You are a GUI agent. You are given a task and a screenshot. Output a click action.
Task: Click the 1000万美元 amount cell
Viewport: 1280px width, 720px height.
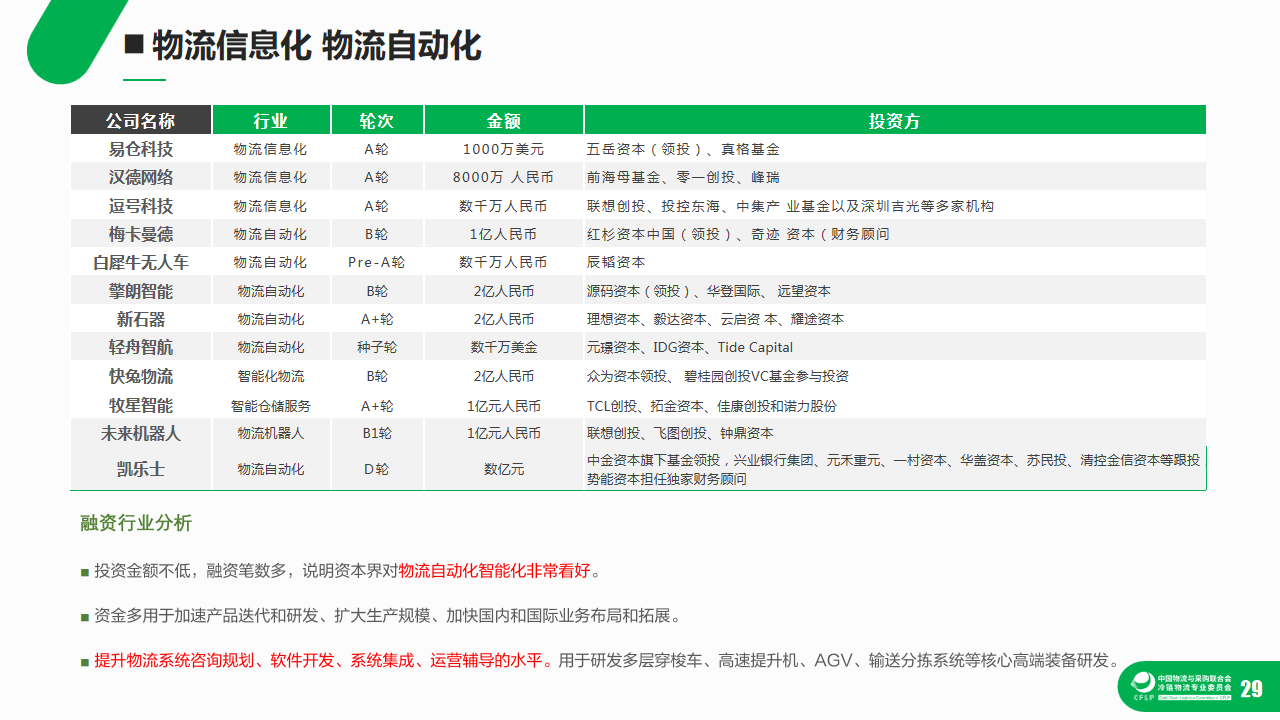pos(503,149)
